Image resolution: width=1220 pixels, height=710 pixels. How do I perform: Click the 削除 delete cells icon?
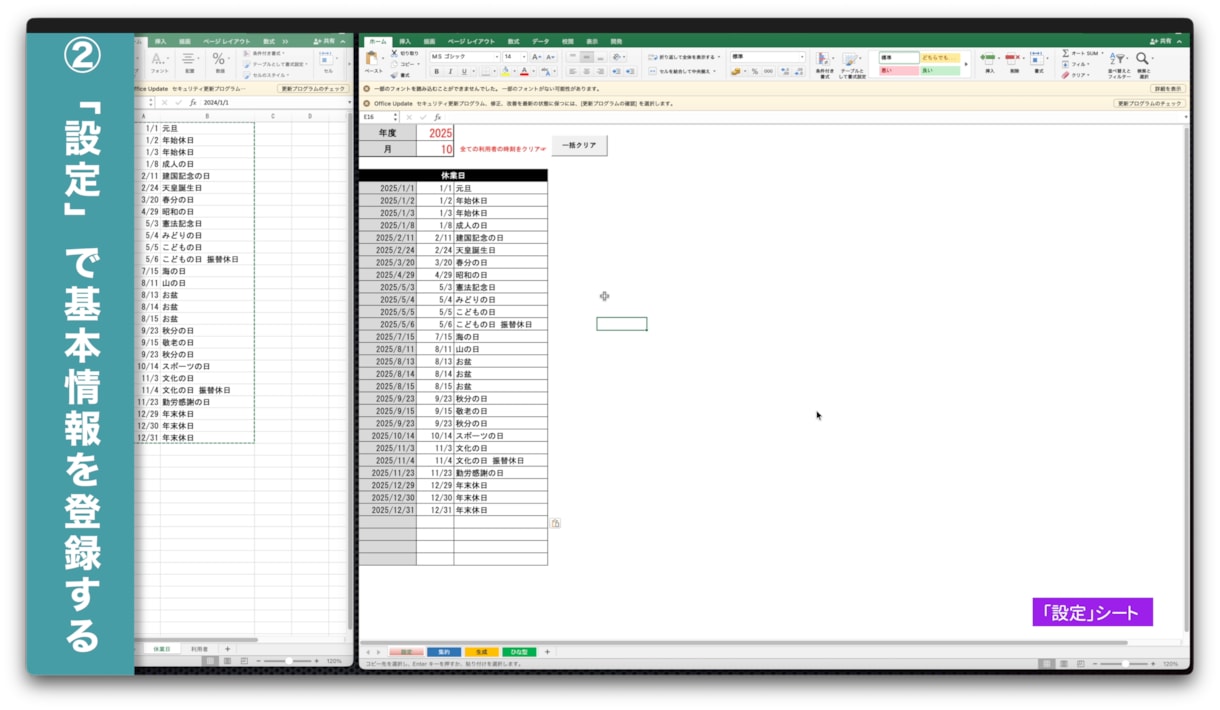tap(1012, 58)
